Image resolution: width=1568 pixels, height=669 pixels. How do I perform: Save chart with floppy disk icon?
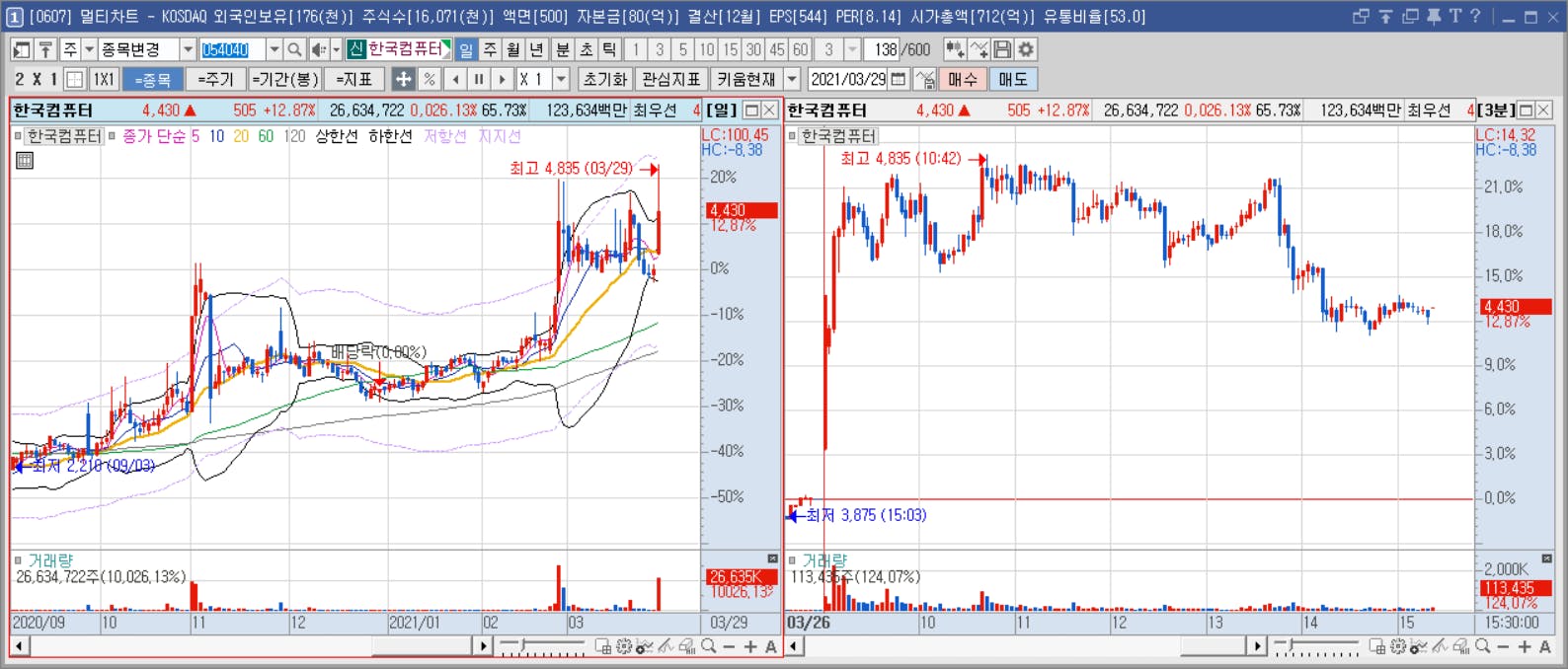pyautogui.click(x=1002, y=49)
